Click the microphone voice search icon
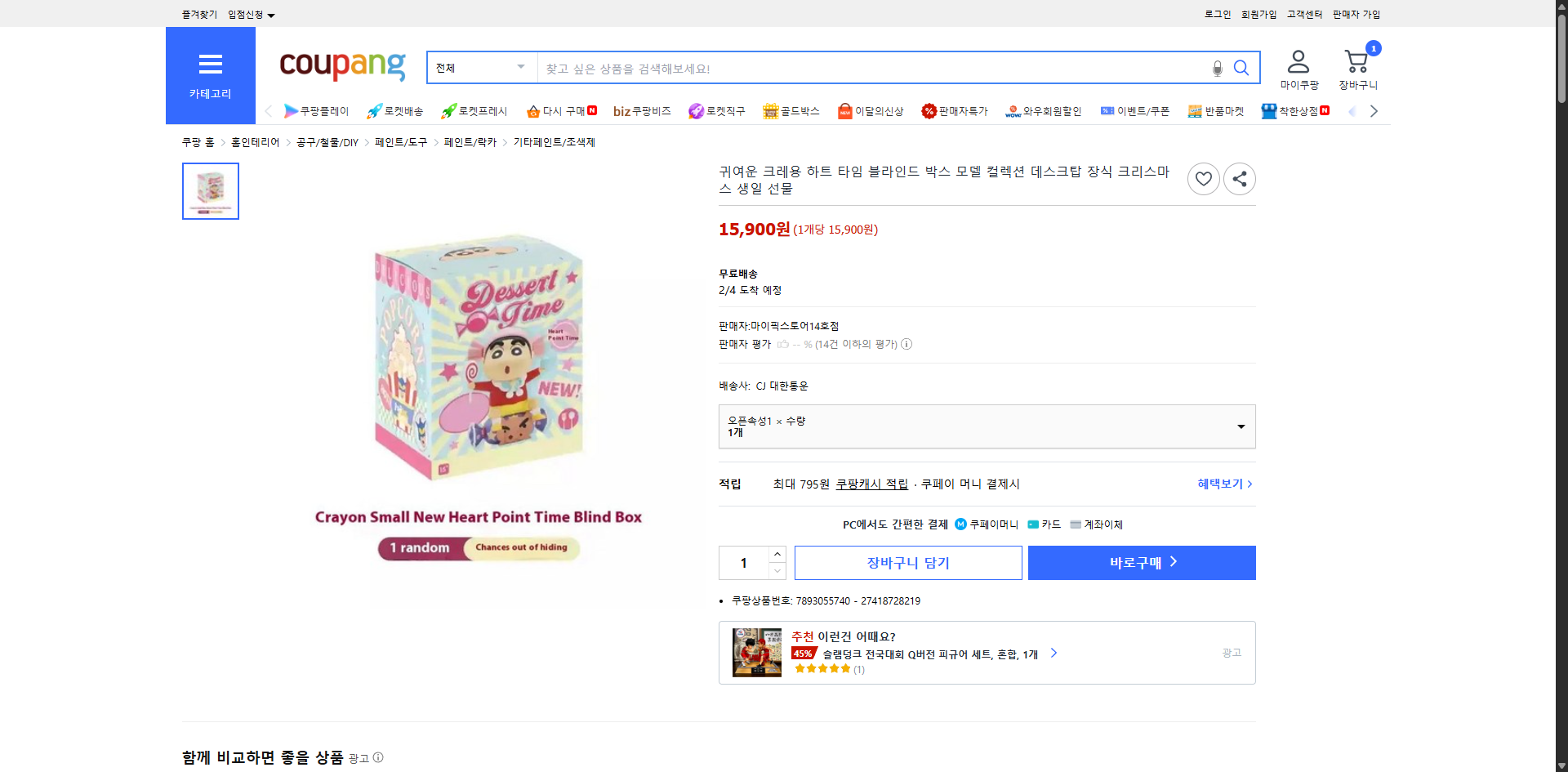This screenshot has height=772, width=1568. point(1217,69)
